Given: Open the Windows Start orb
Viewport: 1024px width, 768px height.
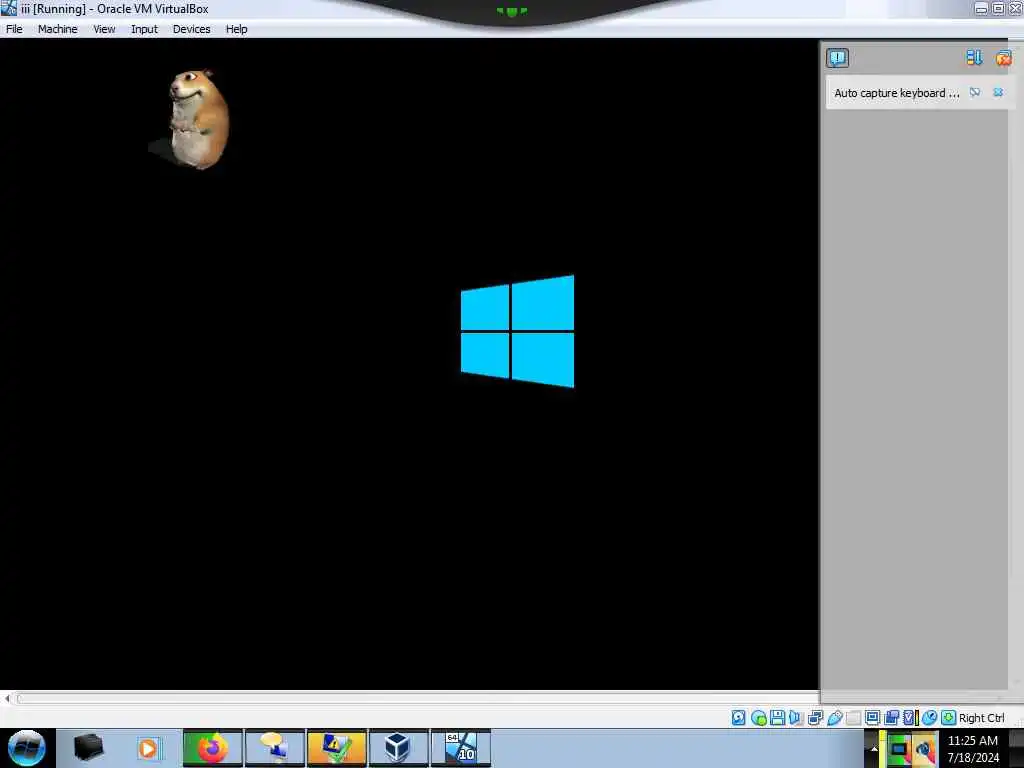Looking at the screenshot, I should [27, 748].
